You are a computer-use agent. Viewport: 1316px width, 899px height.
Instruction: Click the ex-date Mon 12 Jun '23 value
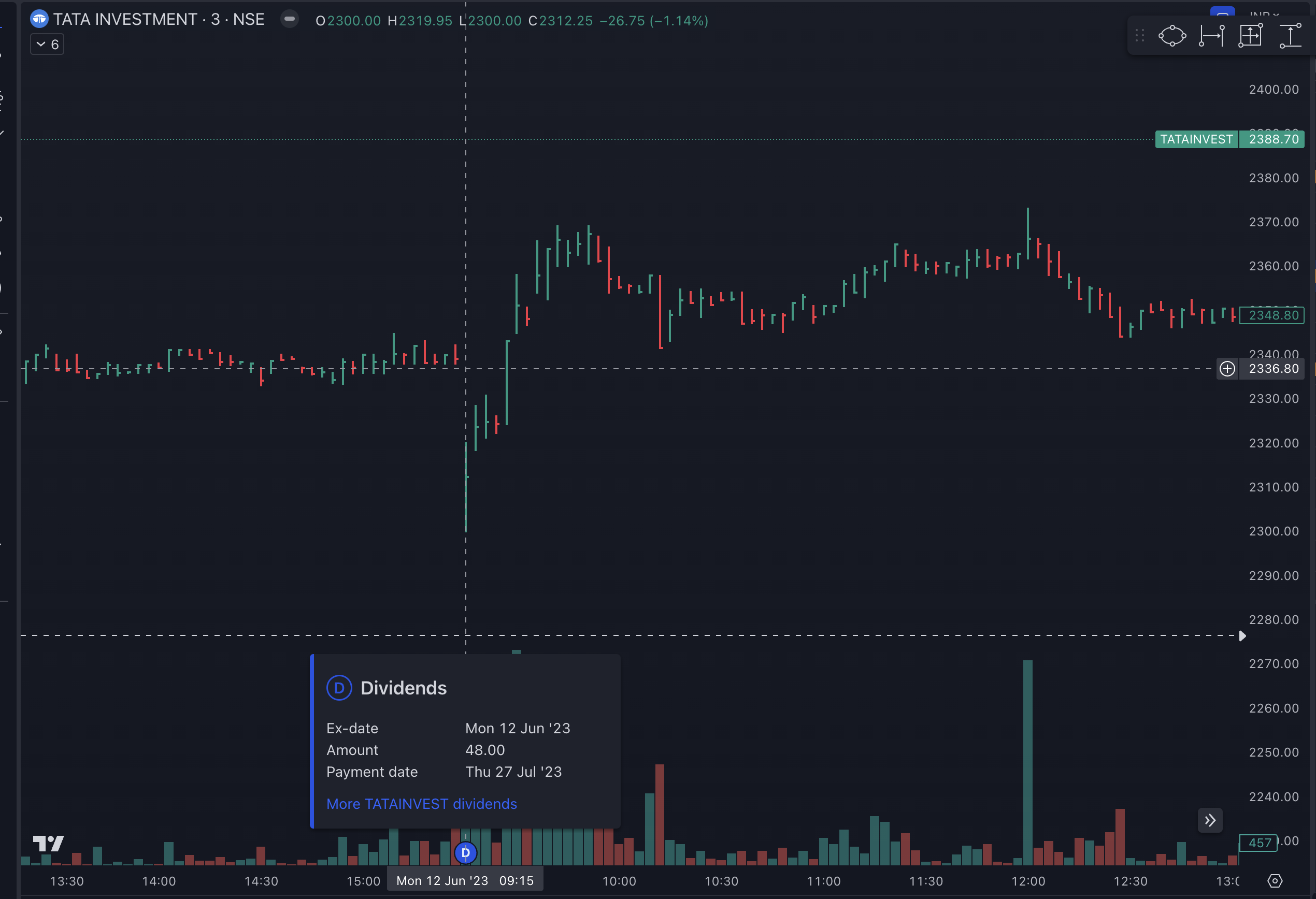pos(518,728)
